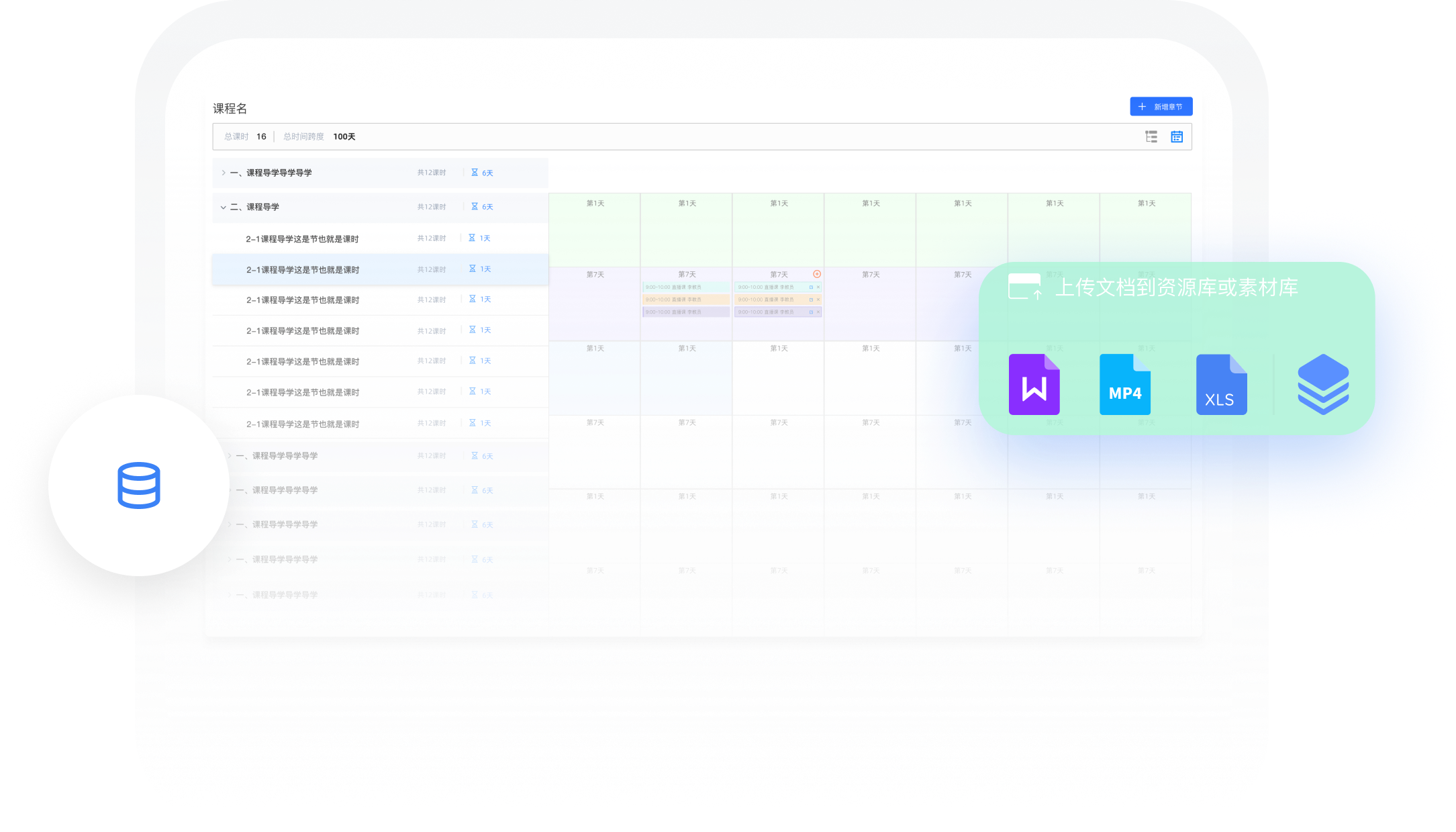Image resolution: width=1456 pixels, height=832 pixels.
Task: Open purple 9:00-10:00 直播课 event in second column
Action: pyautogui.click(x=686, y=312)
